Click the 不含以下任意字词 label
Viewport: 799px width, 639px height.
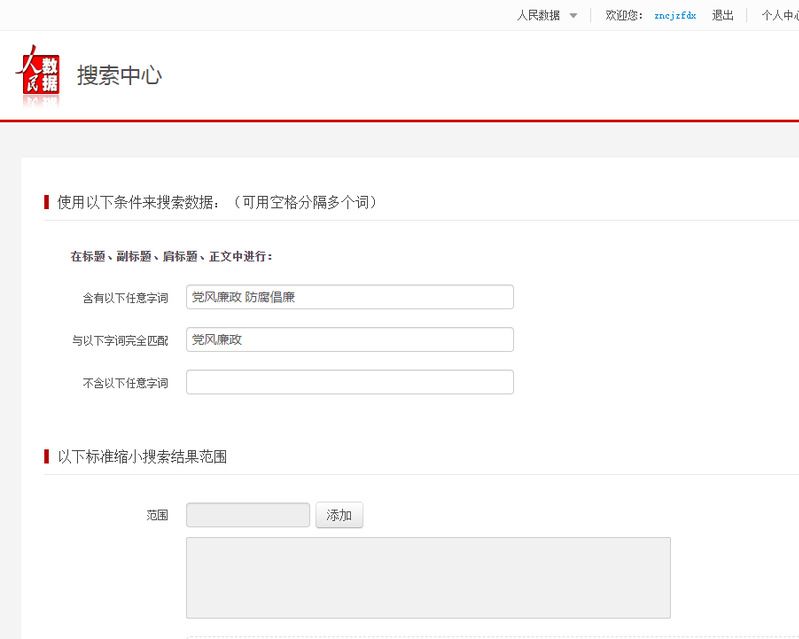point(125,383)
